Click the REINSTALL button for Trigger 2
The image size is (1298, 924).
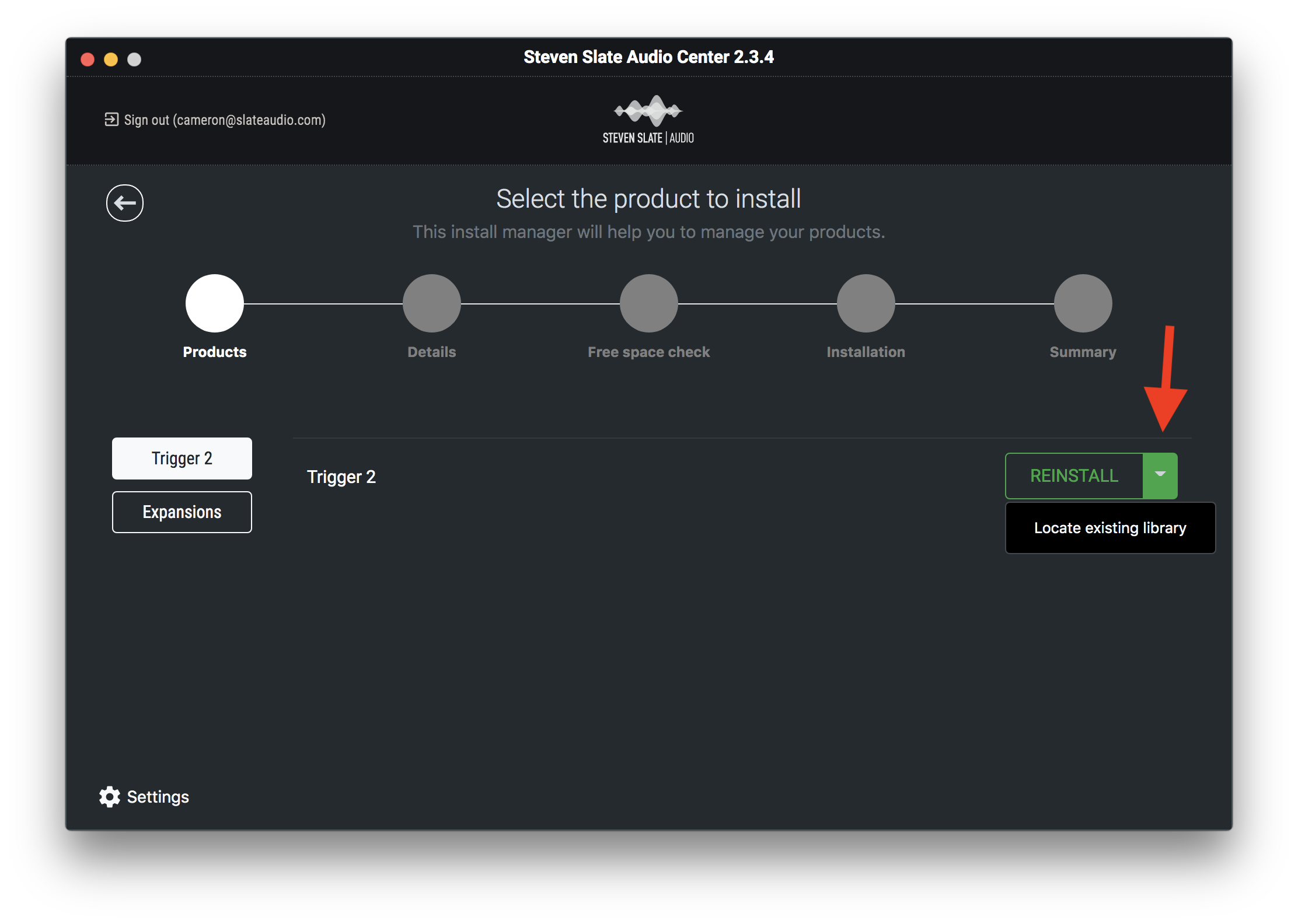point(1074,475)
